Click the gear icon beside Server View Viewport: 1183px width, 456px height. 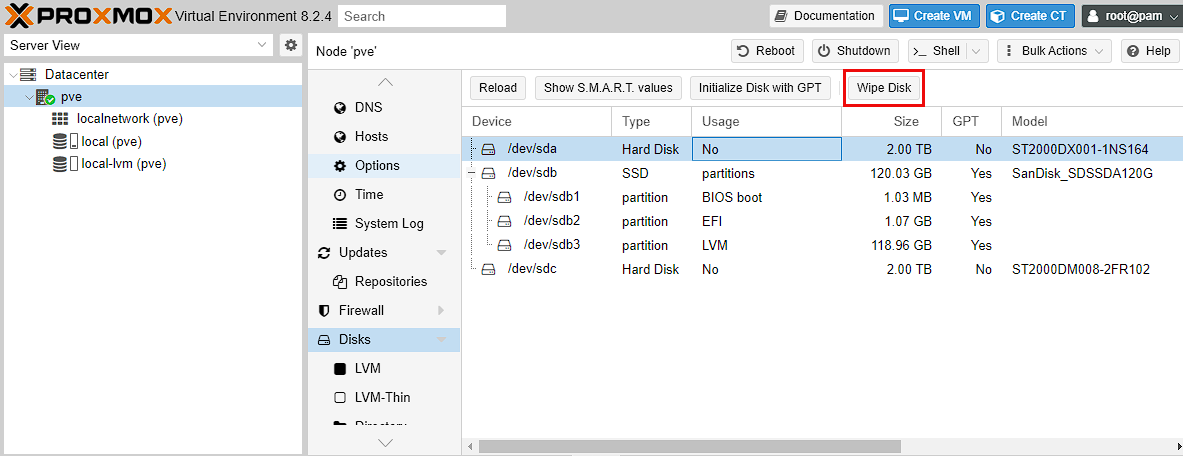[x=291, y=45]
